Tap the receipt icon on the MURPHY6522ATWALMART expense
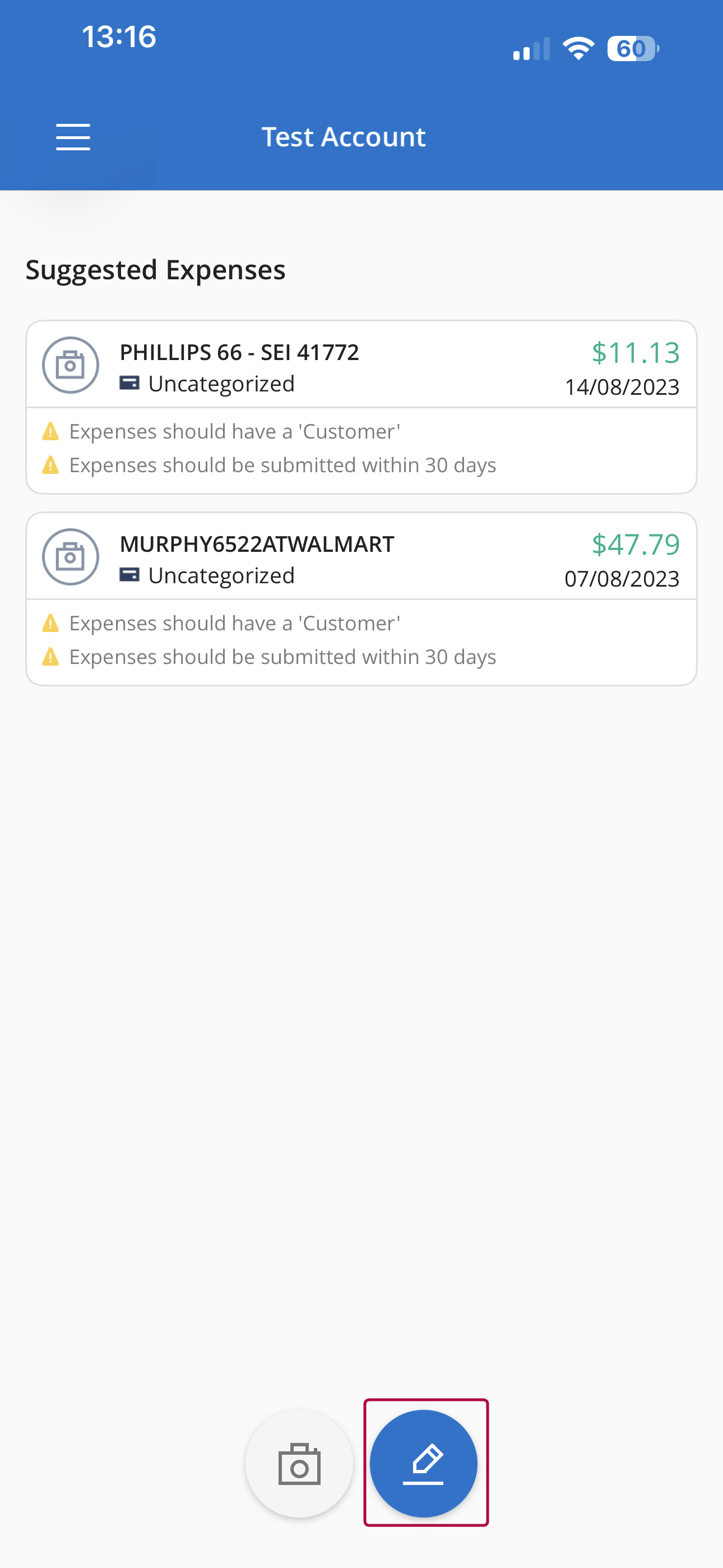Viewport: 723px width, 1568px height. pos(71,557)
